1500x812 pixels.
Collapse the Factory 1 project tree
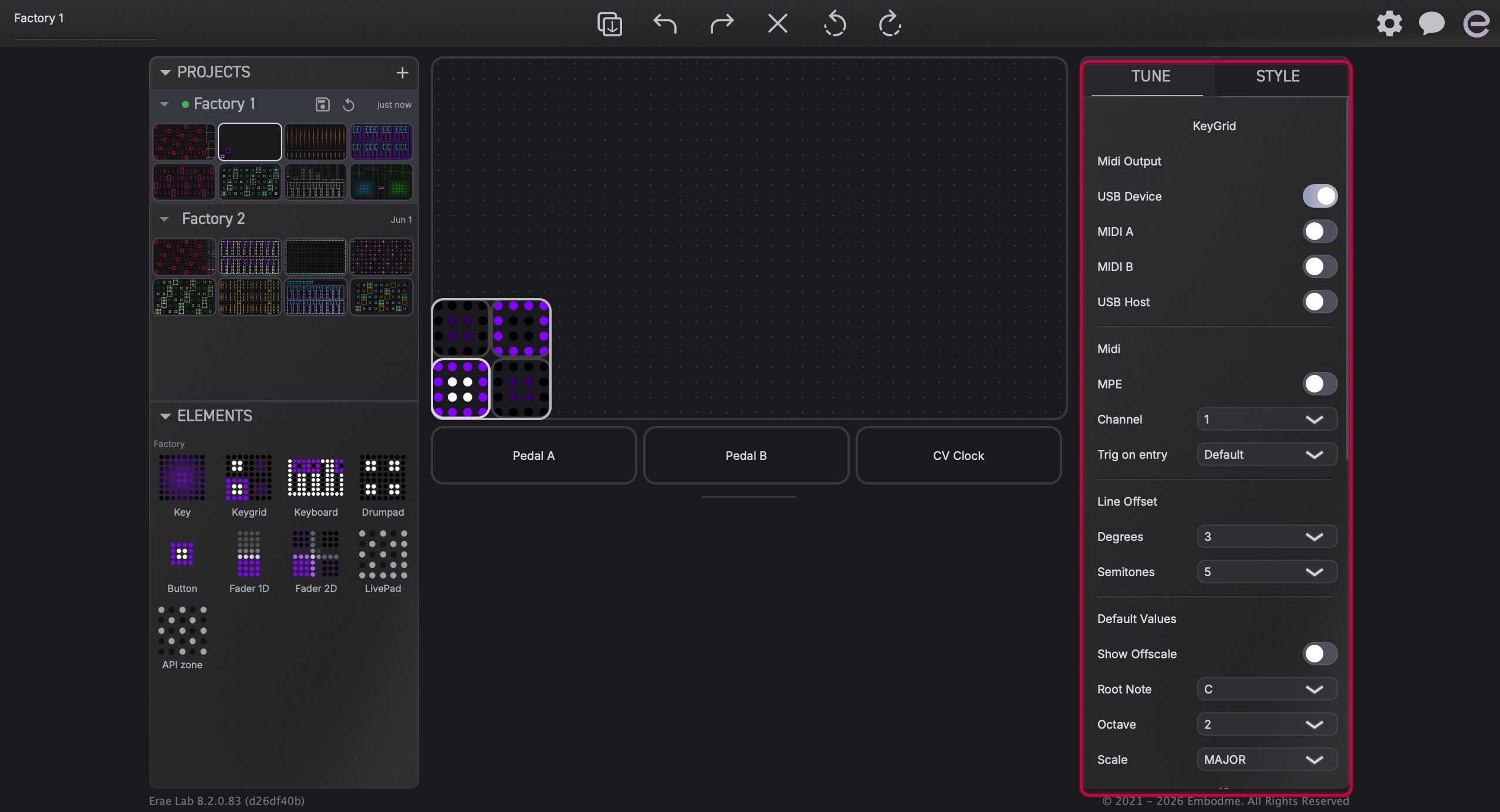click(x=164, y=104)
